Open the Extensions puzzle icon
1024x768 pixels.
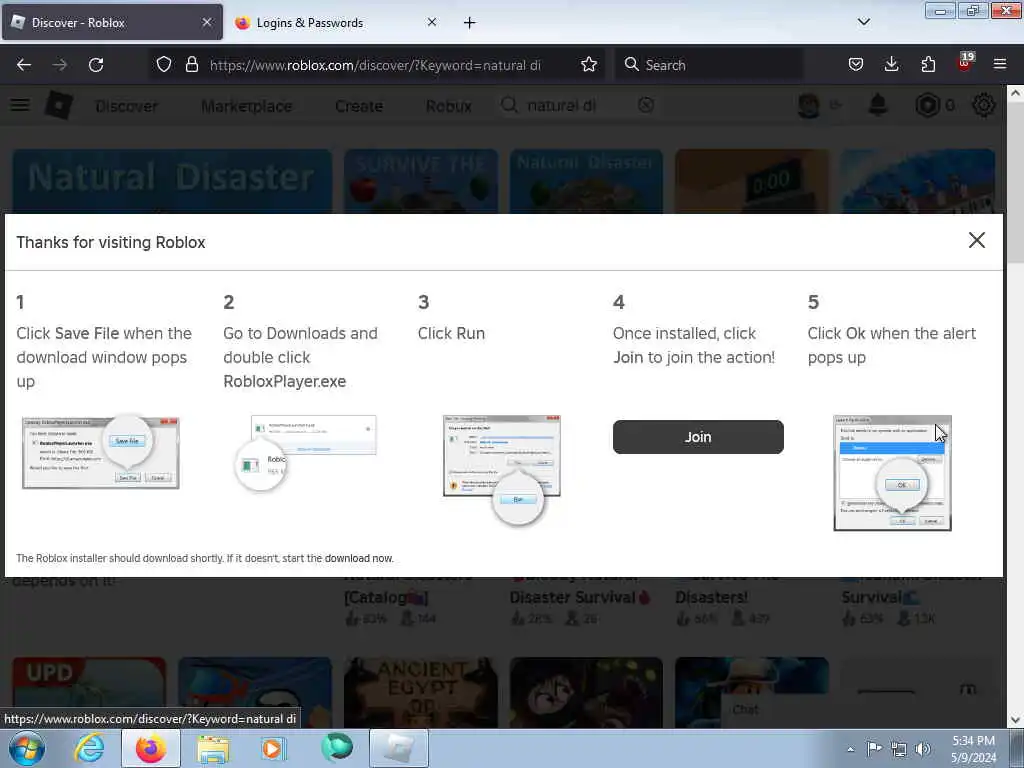pyautogui.click(x=928, y=65)
